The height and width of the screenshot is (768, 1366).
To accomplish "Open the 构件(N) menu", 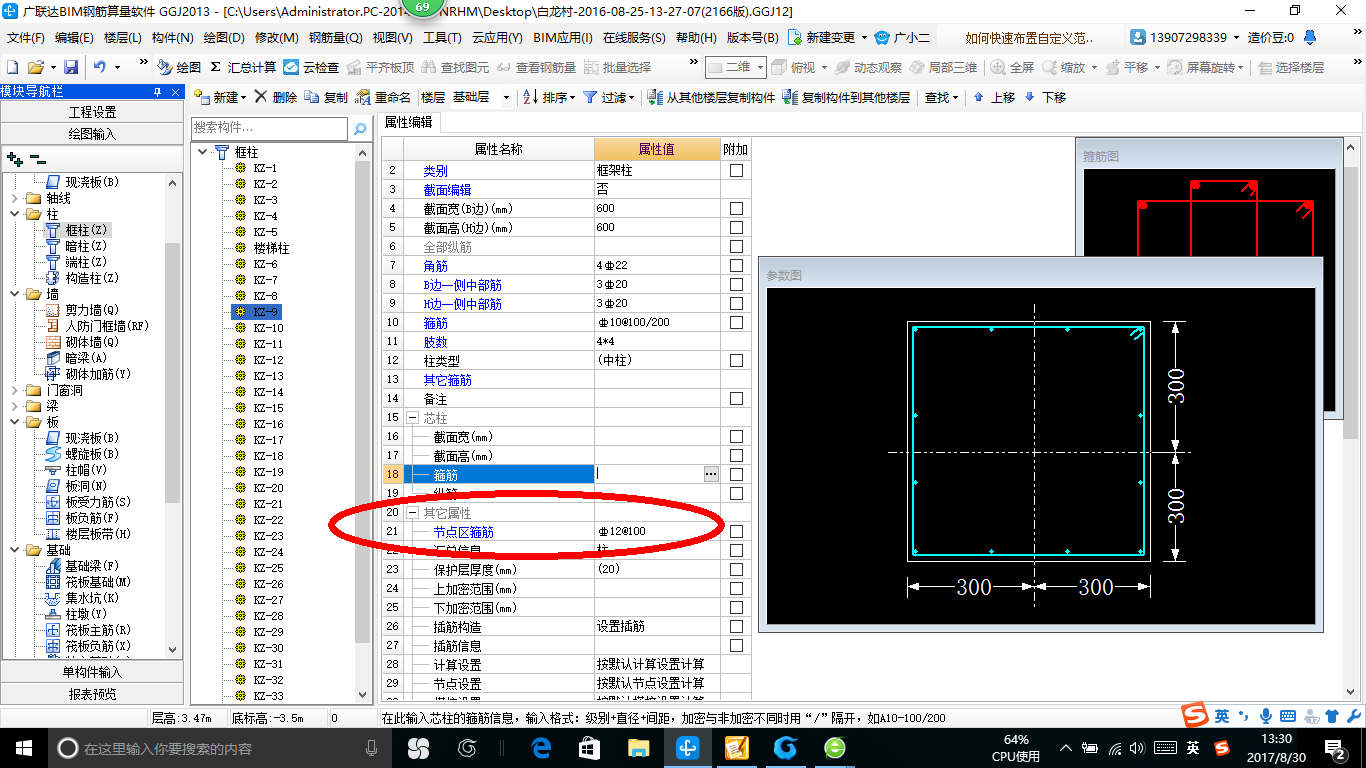I will pos(173,38).
